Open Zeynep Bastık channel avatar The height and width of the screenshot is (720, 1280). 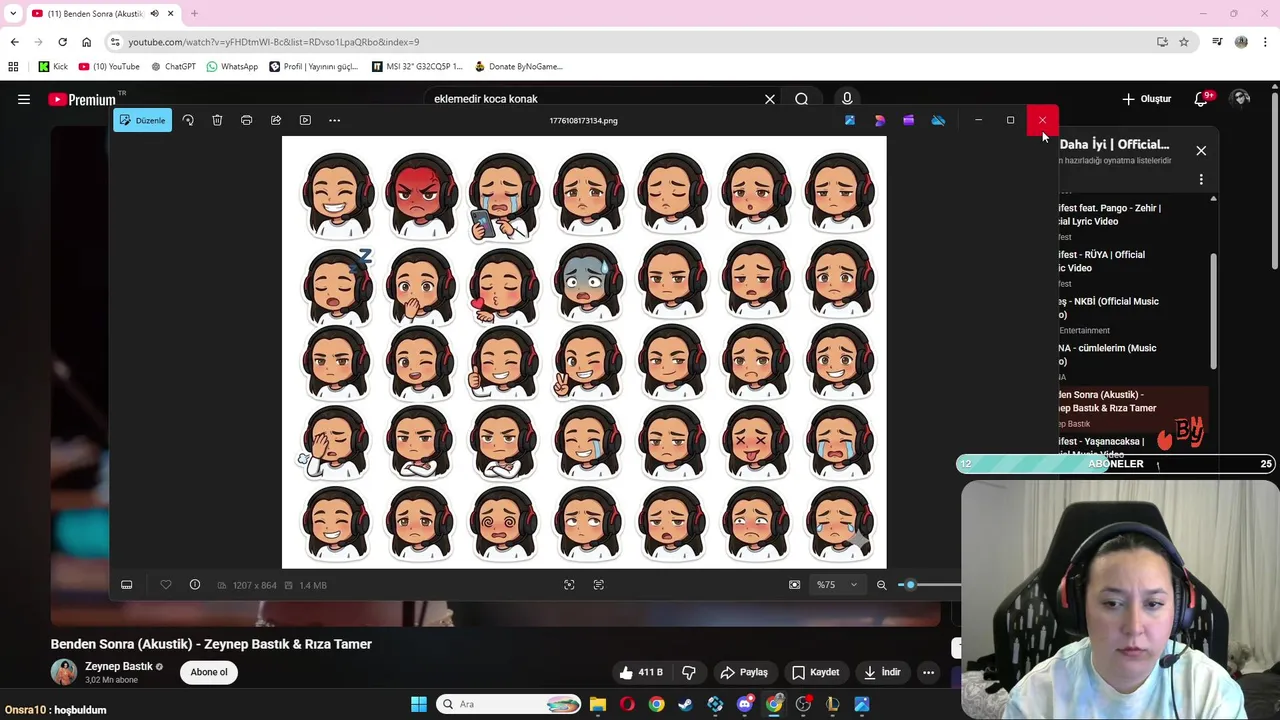[x=64, y=672]
